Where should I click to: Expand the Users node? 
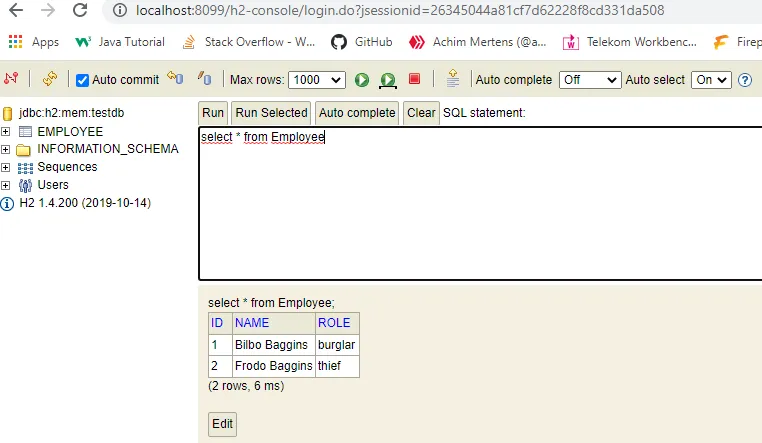pyautogui.click(x=5, y=186)
